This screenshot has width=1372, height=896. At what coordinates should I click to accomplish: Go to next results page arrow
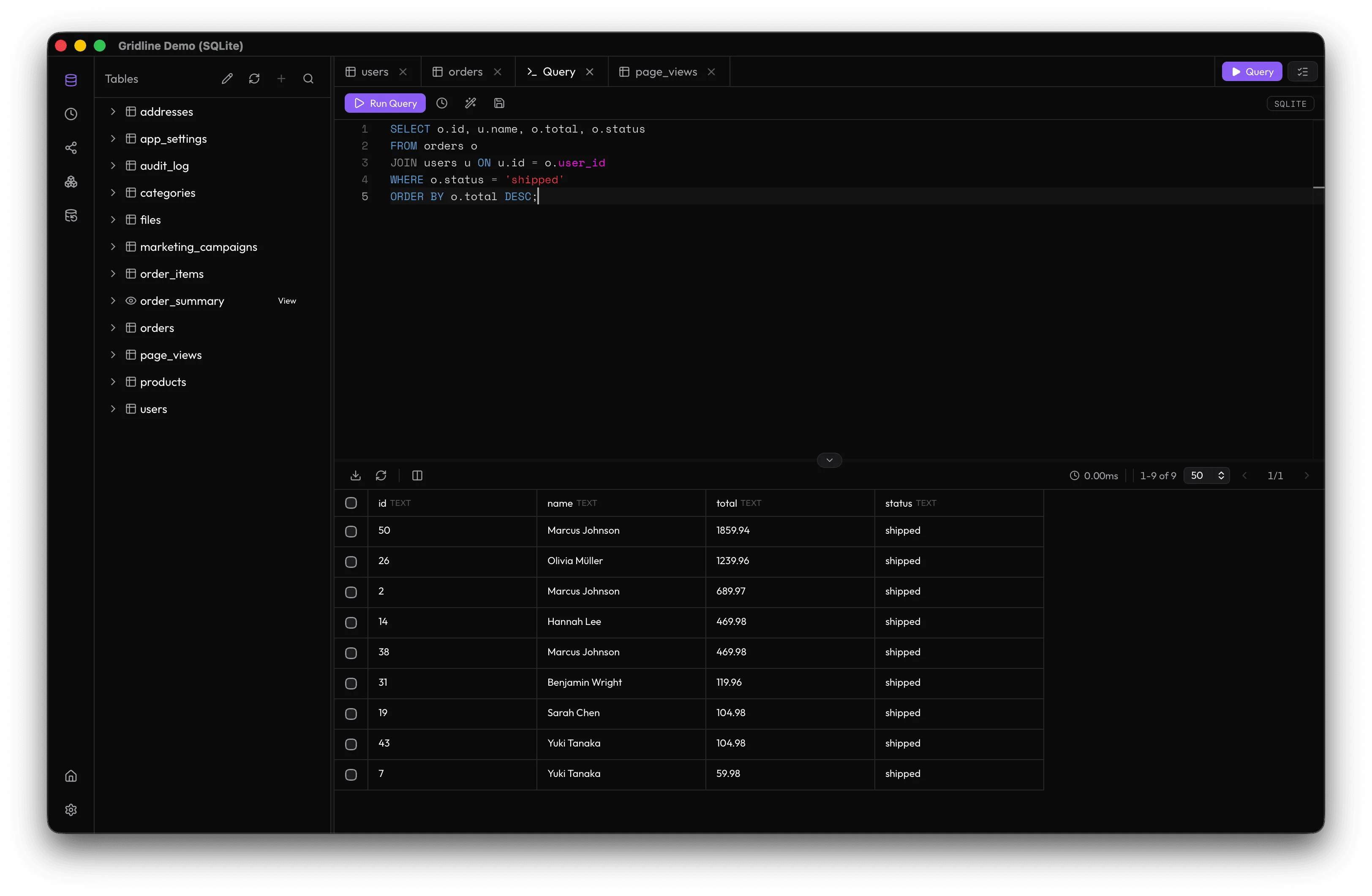[1307, 475]
